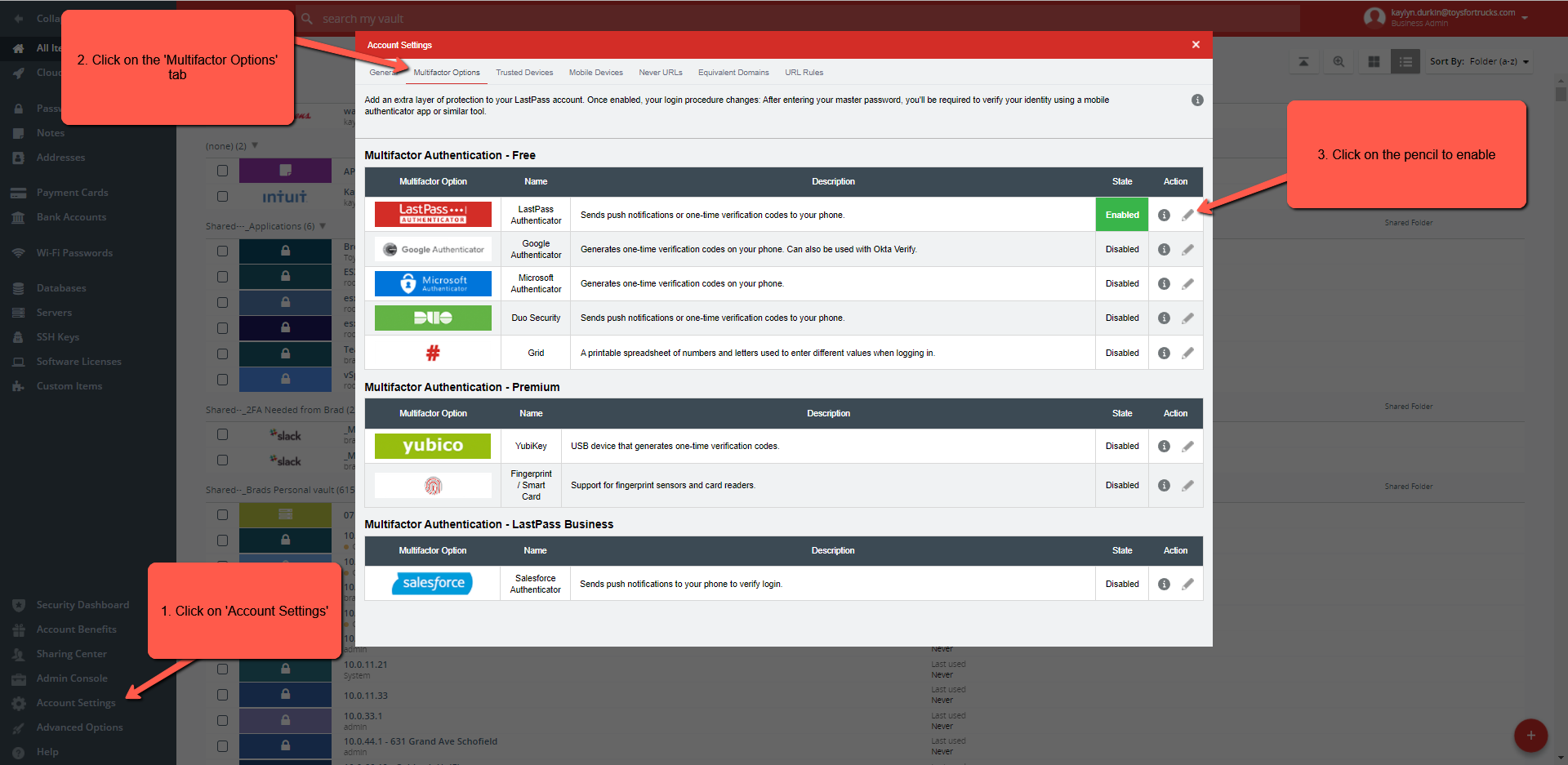This screenshot has height=765, width=1568.
Task: Click the Duo logo tile
Action: [x=433, y=318]
